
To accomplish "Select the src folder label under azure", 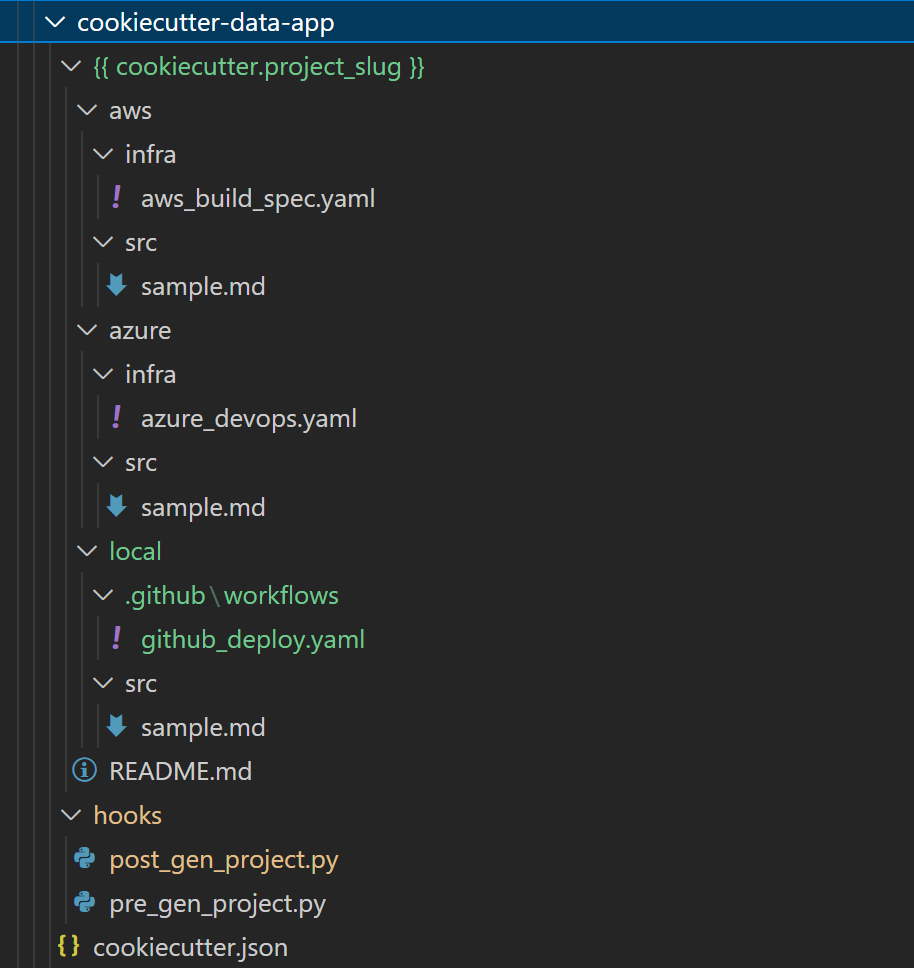I will coord(141,463).
